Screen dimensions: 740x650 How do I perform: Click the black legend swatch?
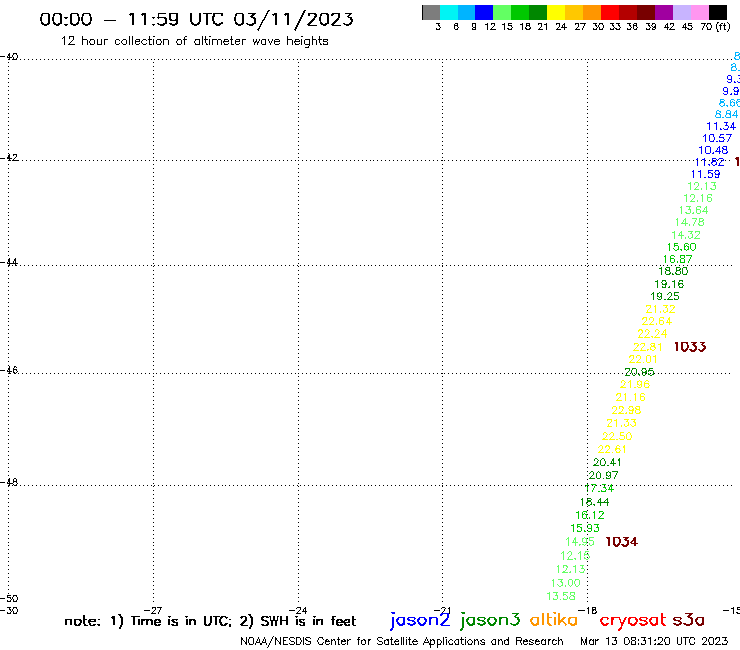click(717, 12)
